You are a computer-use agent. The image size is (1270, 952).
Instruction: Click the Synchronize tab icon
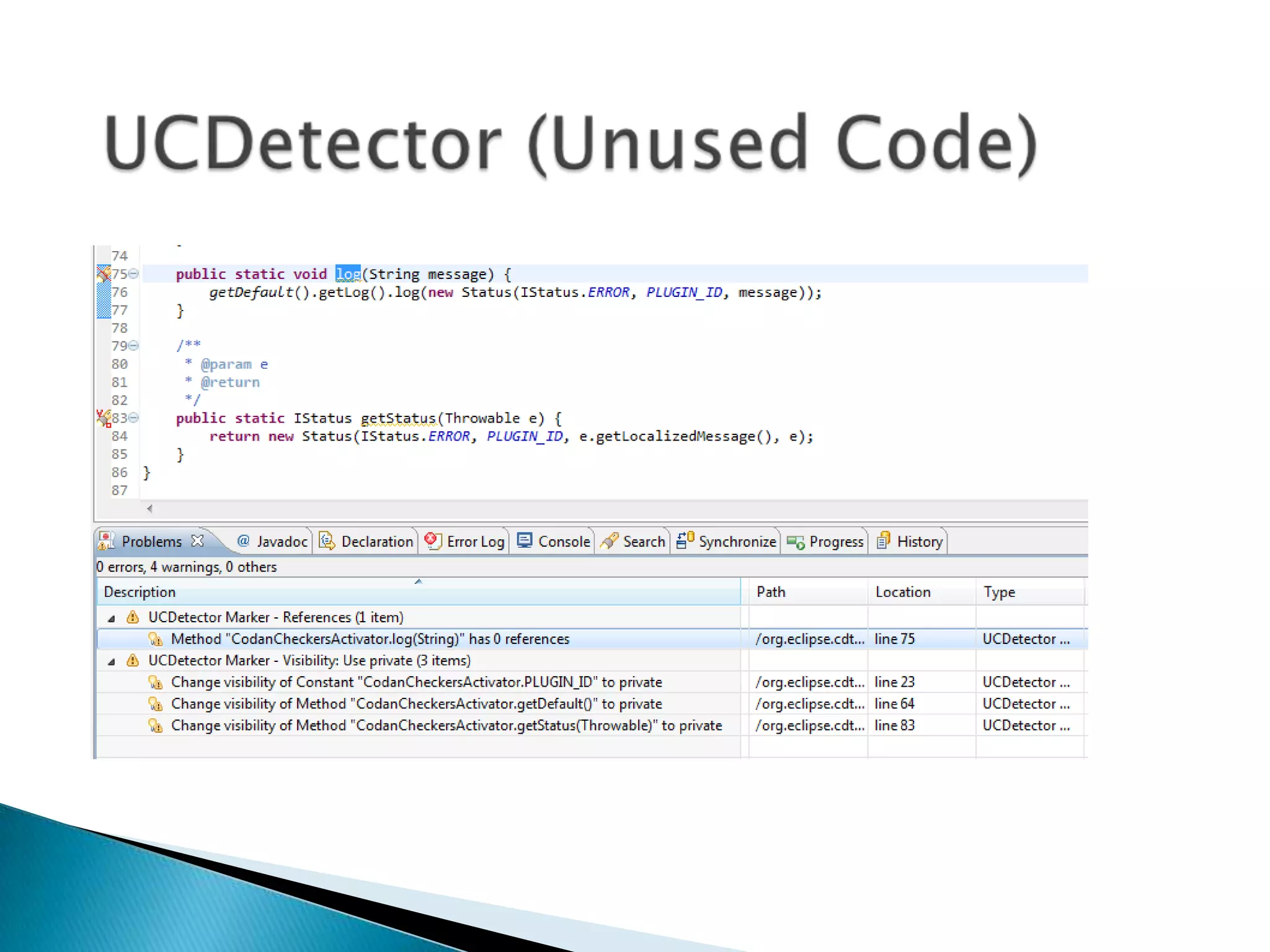[685, 540]
